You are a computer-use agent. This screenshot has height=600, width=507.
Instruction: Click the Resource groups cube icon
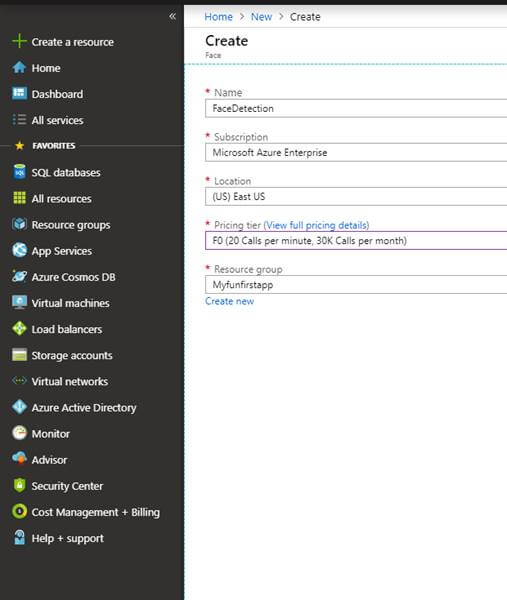point(19,224)
